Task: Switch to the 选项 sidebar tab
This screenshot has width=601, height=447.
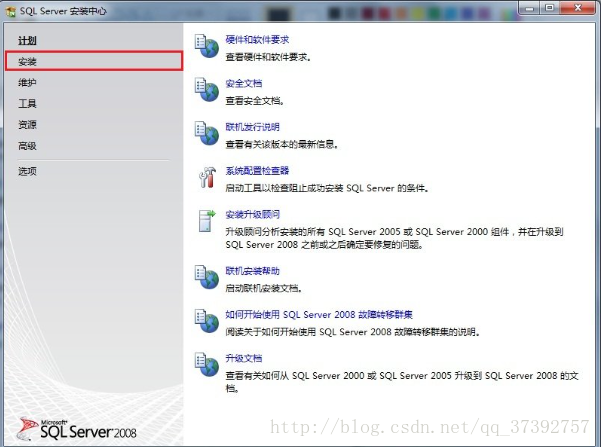Action: click(x=27, y=171)
